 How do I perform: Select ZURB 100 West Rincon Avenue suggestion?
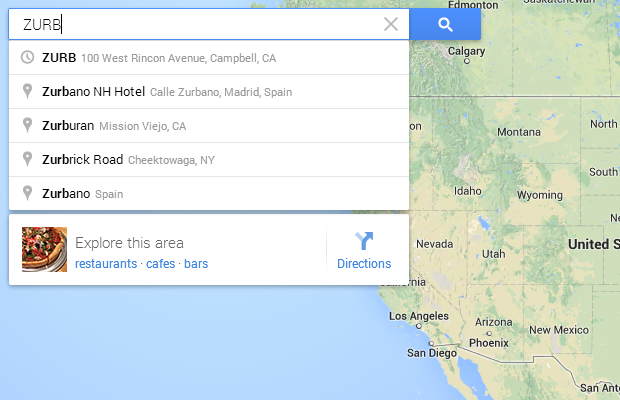pos(209,58)
